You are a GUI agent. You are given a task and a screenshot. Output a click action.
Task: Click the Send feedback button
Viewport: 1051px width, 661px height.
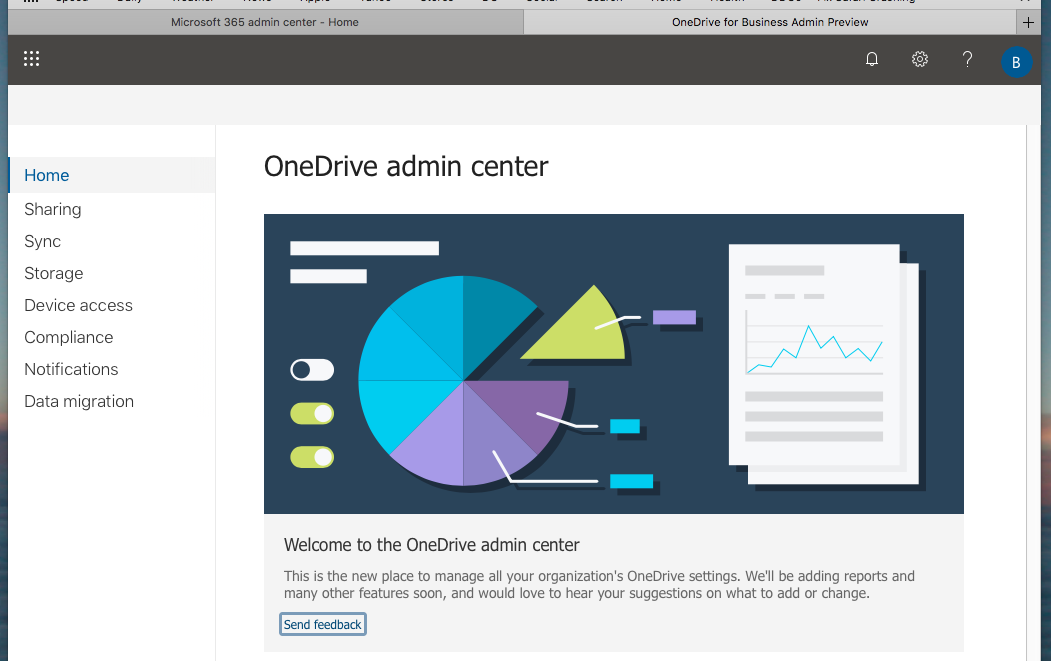pos(322,624)
